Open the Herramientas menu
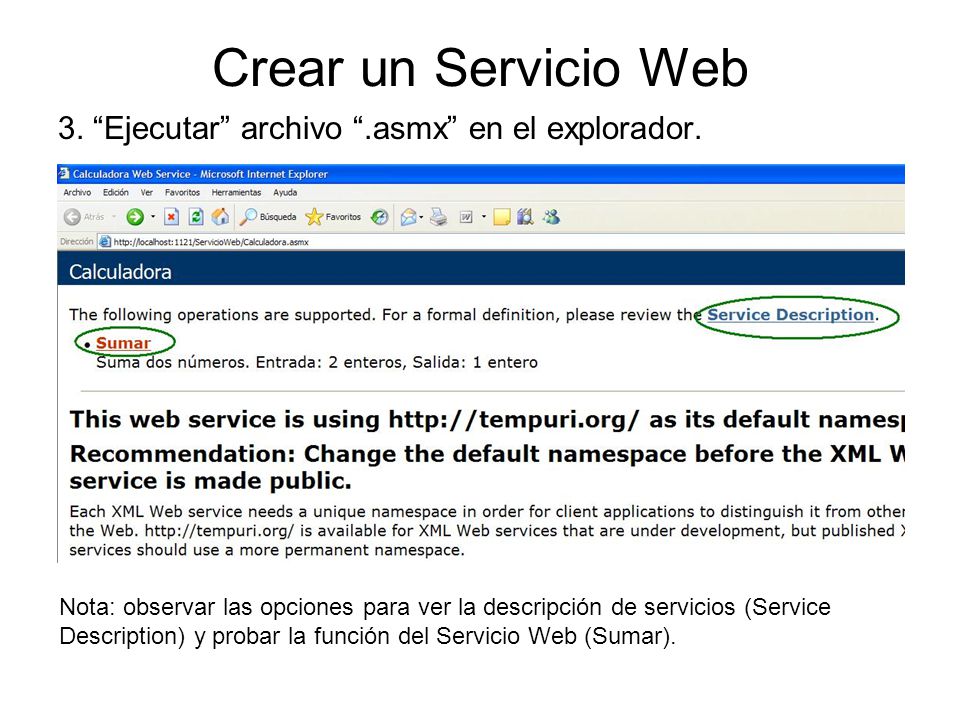Image resolution: width=960 pixels, height=720 pixels. pos(236,192)
